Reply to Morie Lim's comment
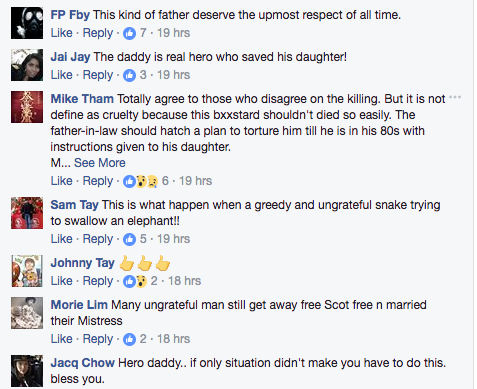Screen dimensions: 477x389 98,339
